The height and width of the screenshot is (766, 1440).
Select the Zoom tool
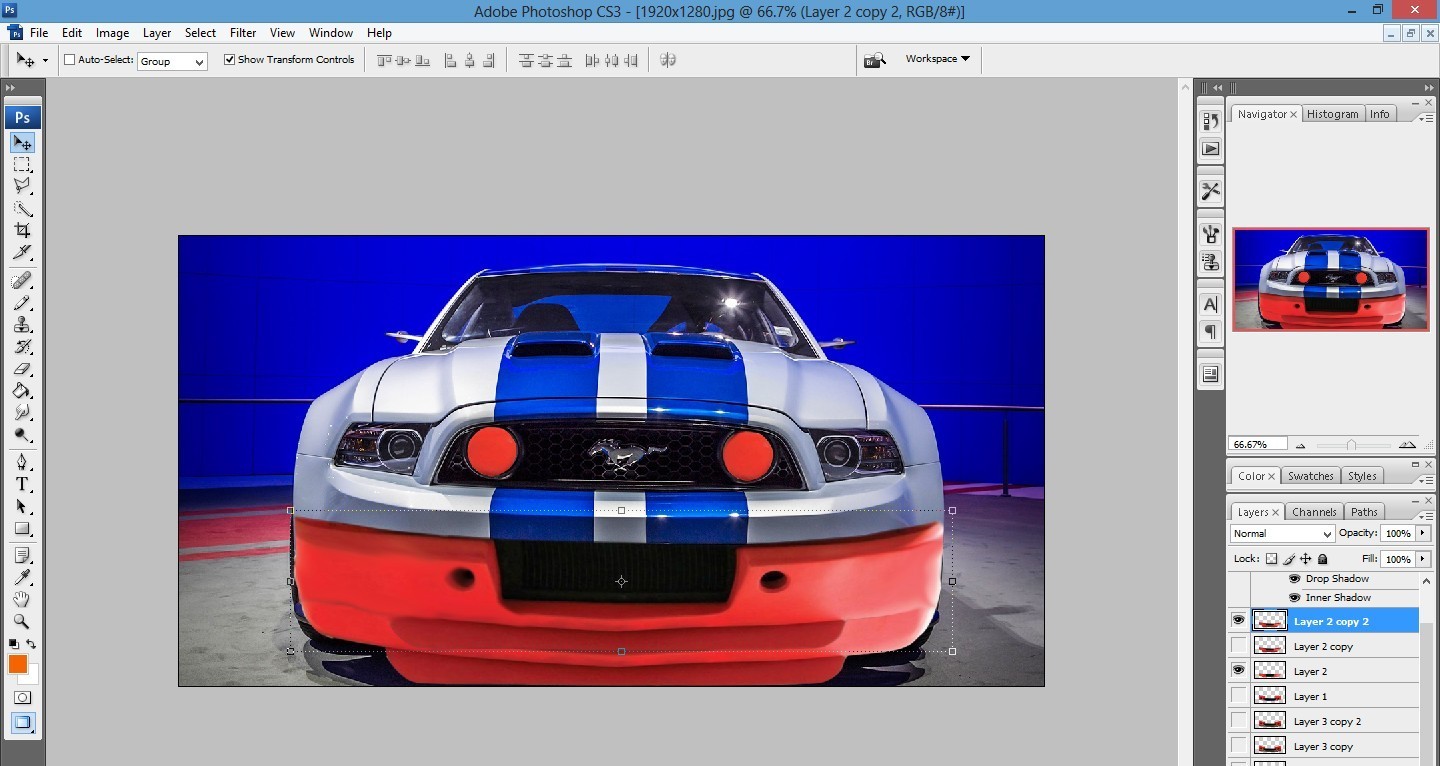click(x=22, y=621)
